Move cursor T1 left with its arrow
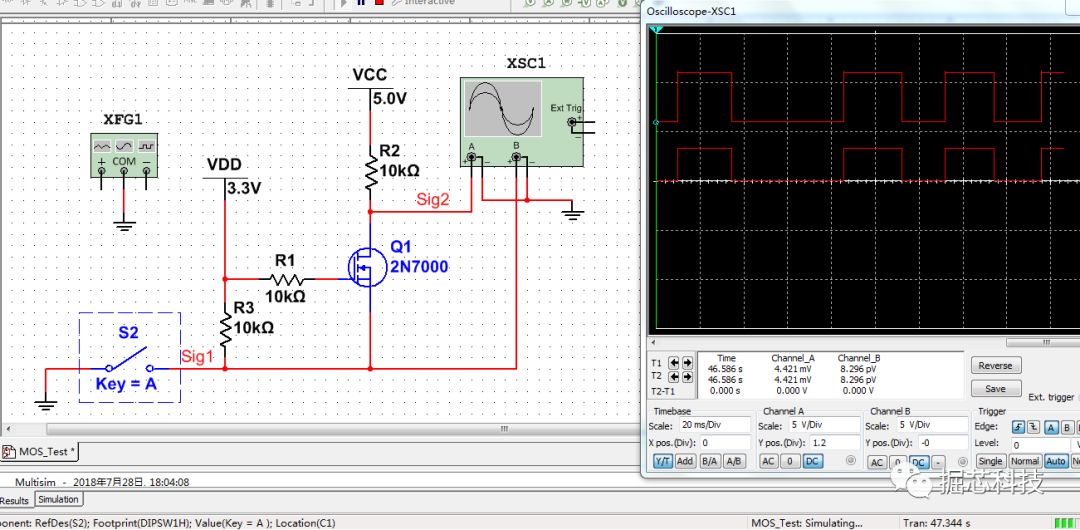Screen dimensions: 1080x530 point(674,363)
